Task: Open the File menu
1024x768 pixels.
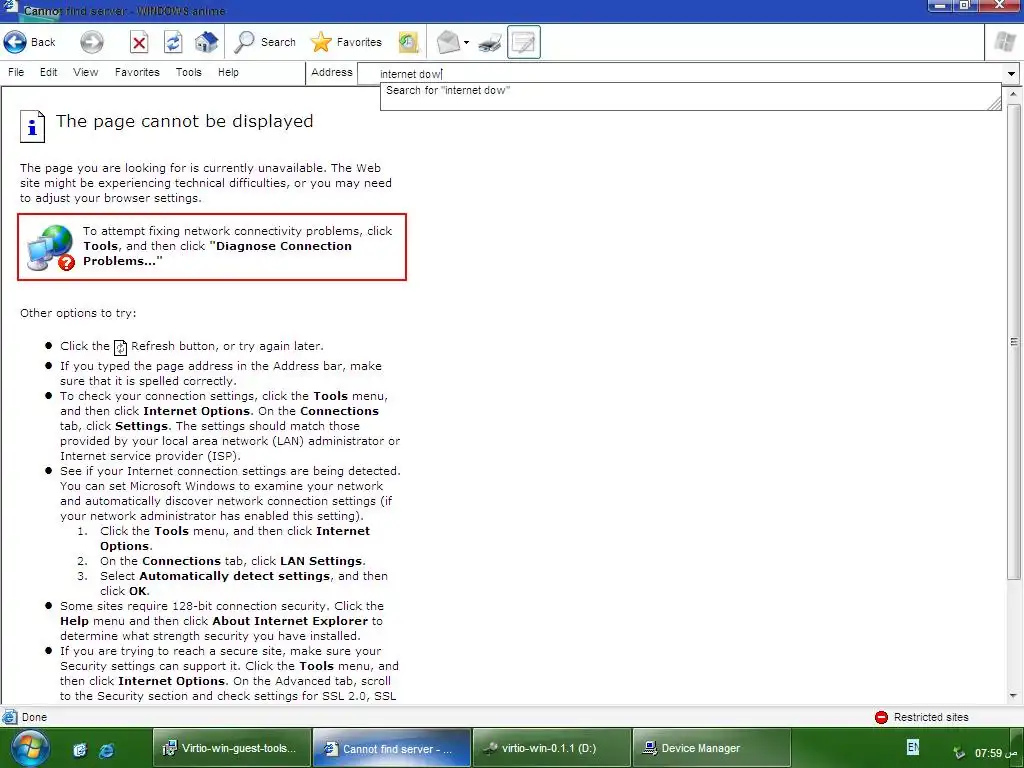Action: [16, 72]
